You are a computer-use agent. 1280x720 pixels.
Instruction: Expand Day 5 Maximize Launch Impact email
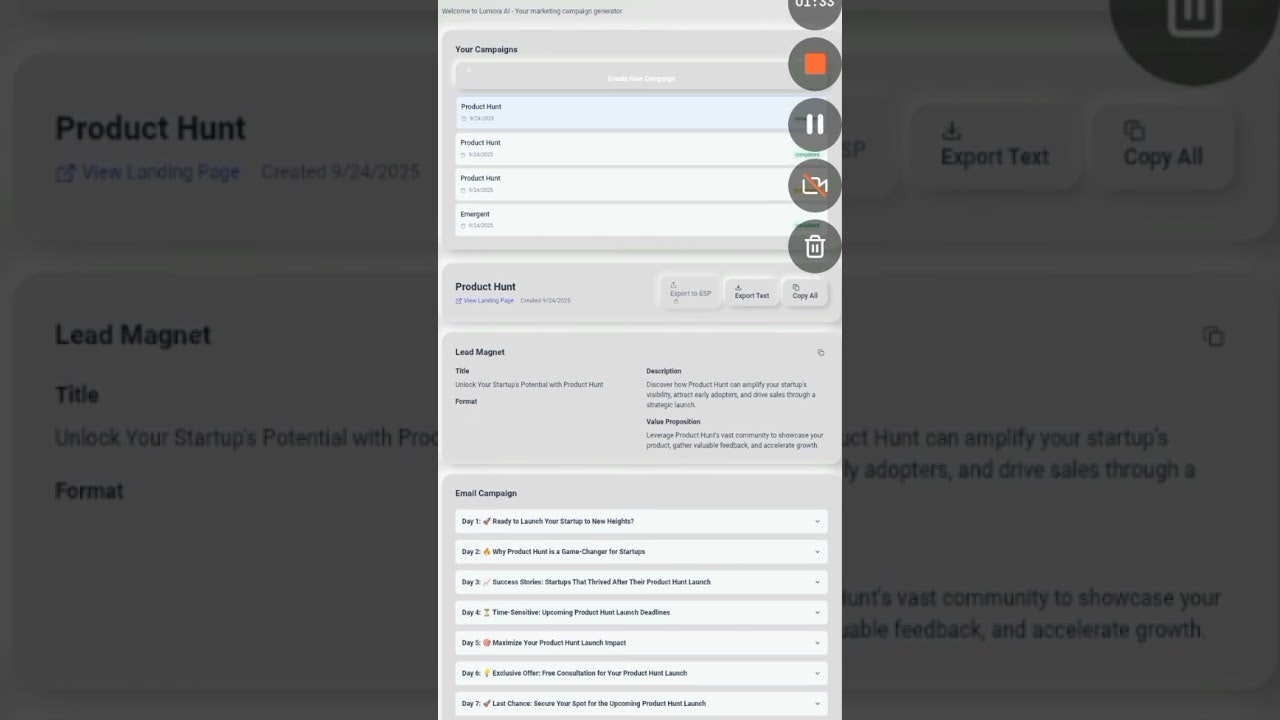pos(641,643)
